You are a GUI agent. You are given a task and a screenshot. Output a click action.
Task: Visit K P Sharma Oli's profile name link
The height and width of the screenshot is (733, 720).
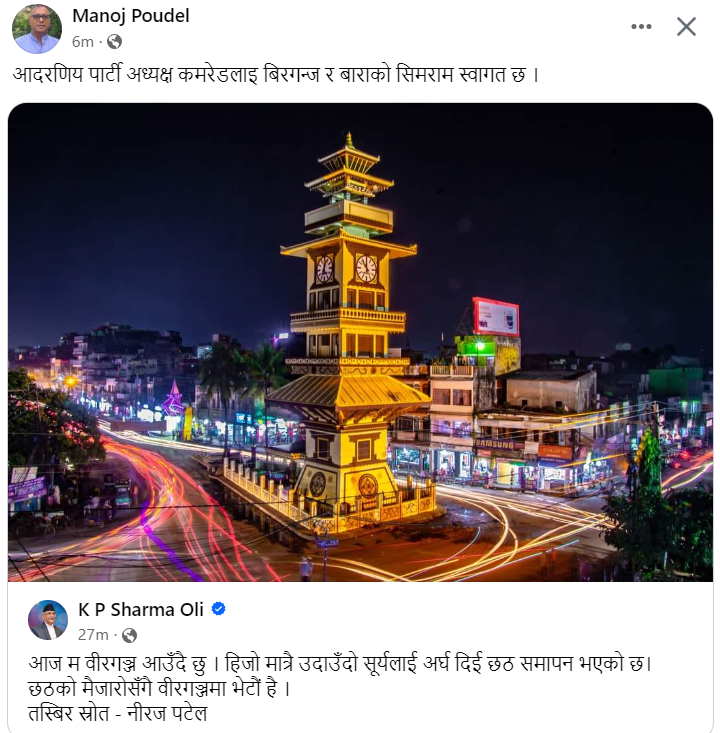pos(141,610)
